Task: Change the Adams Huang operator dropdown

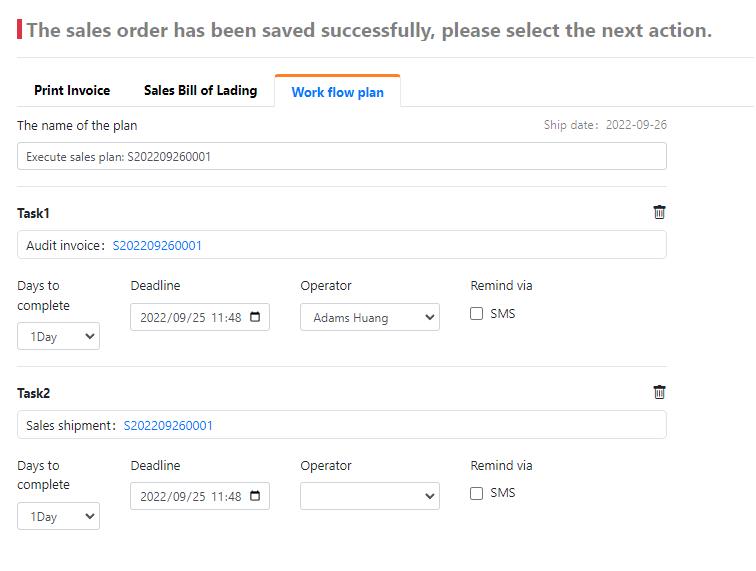Action: [370, 317]
